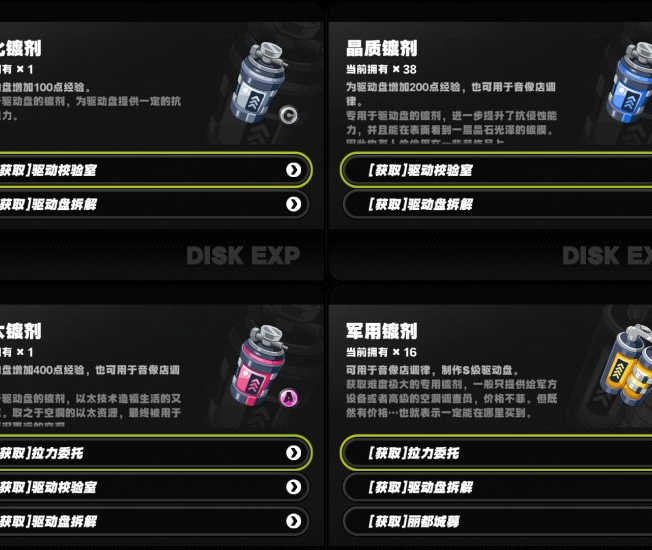Click the C rank badge icon
652x550 pixels.
289,115
